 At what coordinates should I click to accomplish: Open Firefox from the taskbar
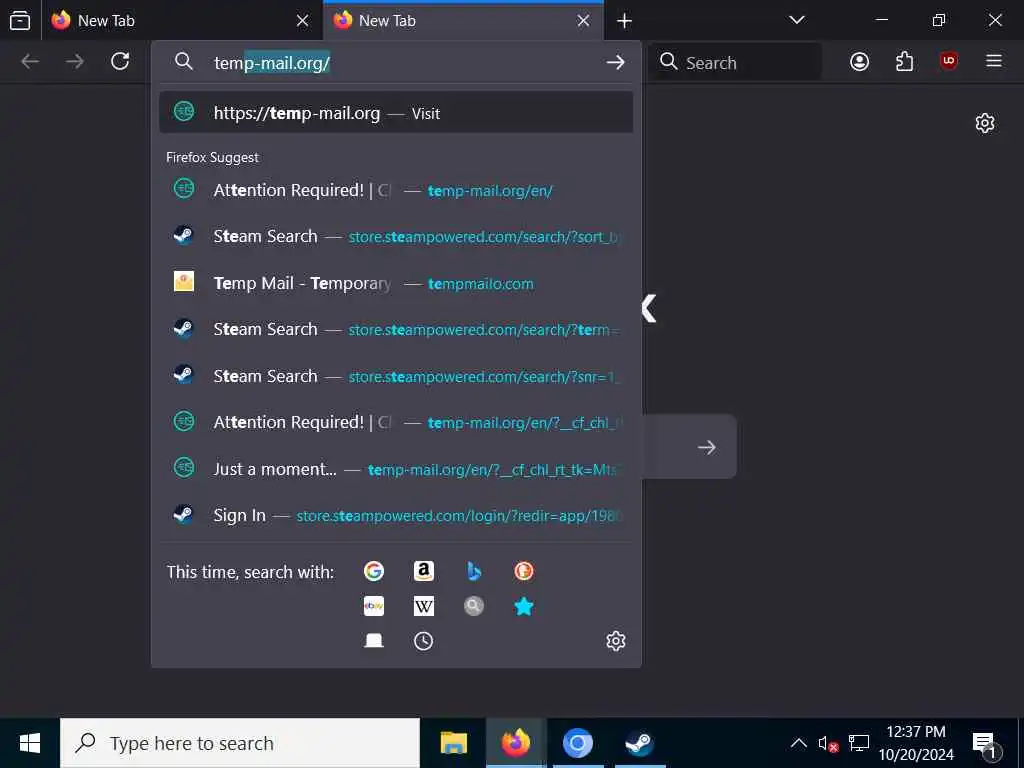coord(515,743)
